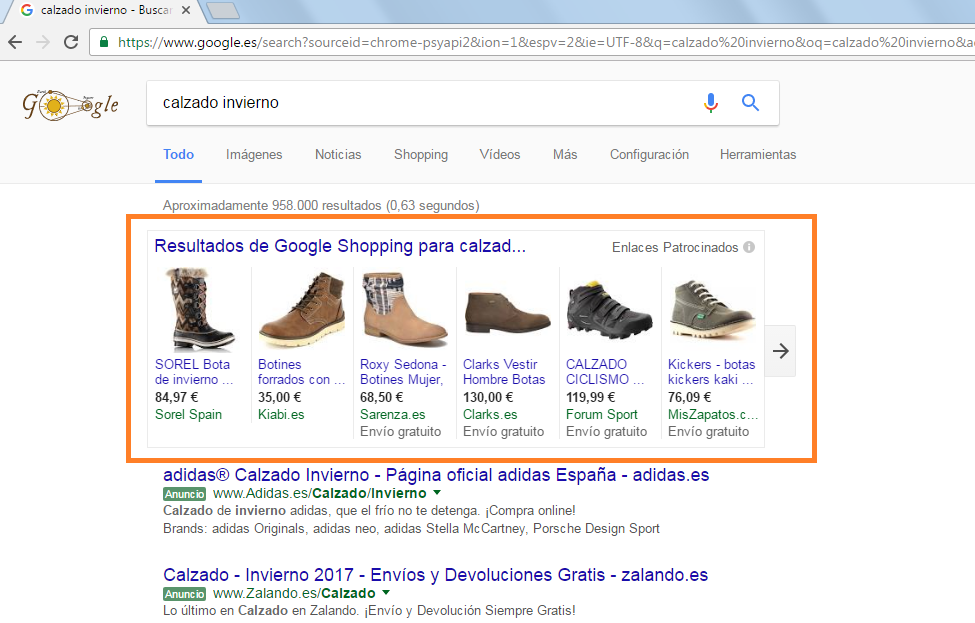The image size is (975, 623).
Task: Click the 76,09 € price
Action: [690, 397]
